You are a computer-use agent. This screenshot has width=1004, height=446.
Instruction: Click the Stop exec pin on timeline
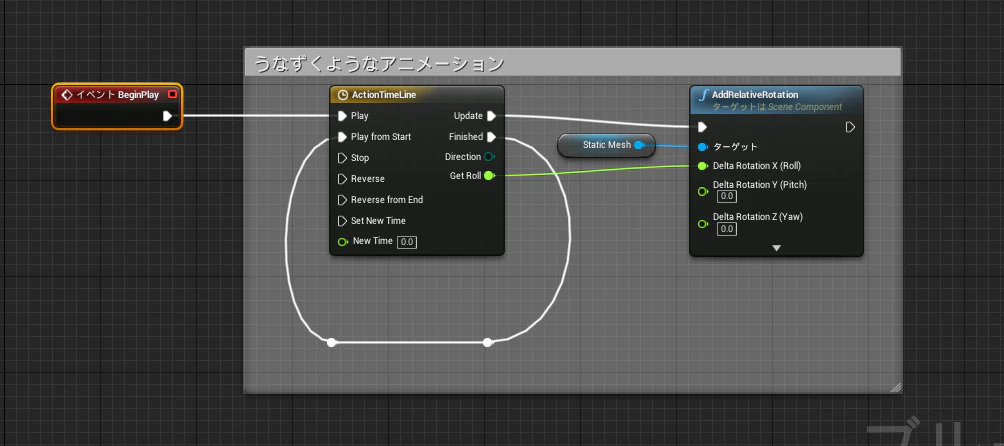pyautogui.click(x=342, y=158)
